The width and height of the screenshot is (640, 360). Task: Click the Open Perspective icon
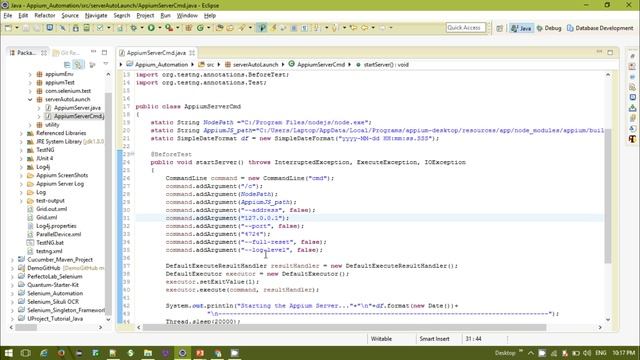(x=500, y=28)
